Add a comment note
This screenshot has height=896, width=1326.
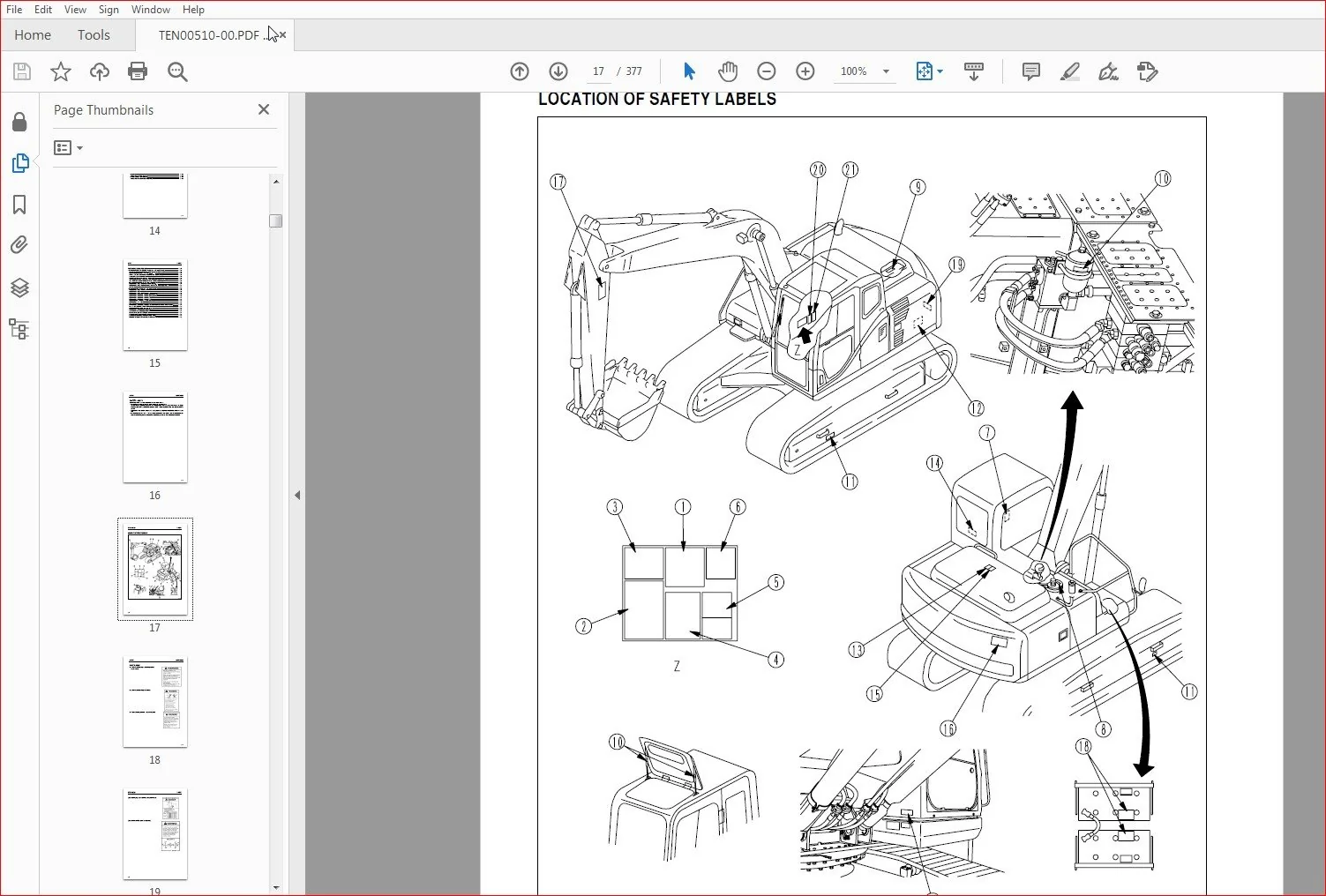pyautogui.click(x=1030, y=71)
